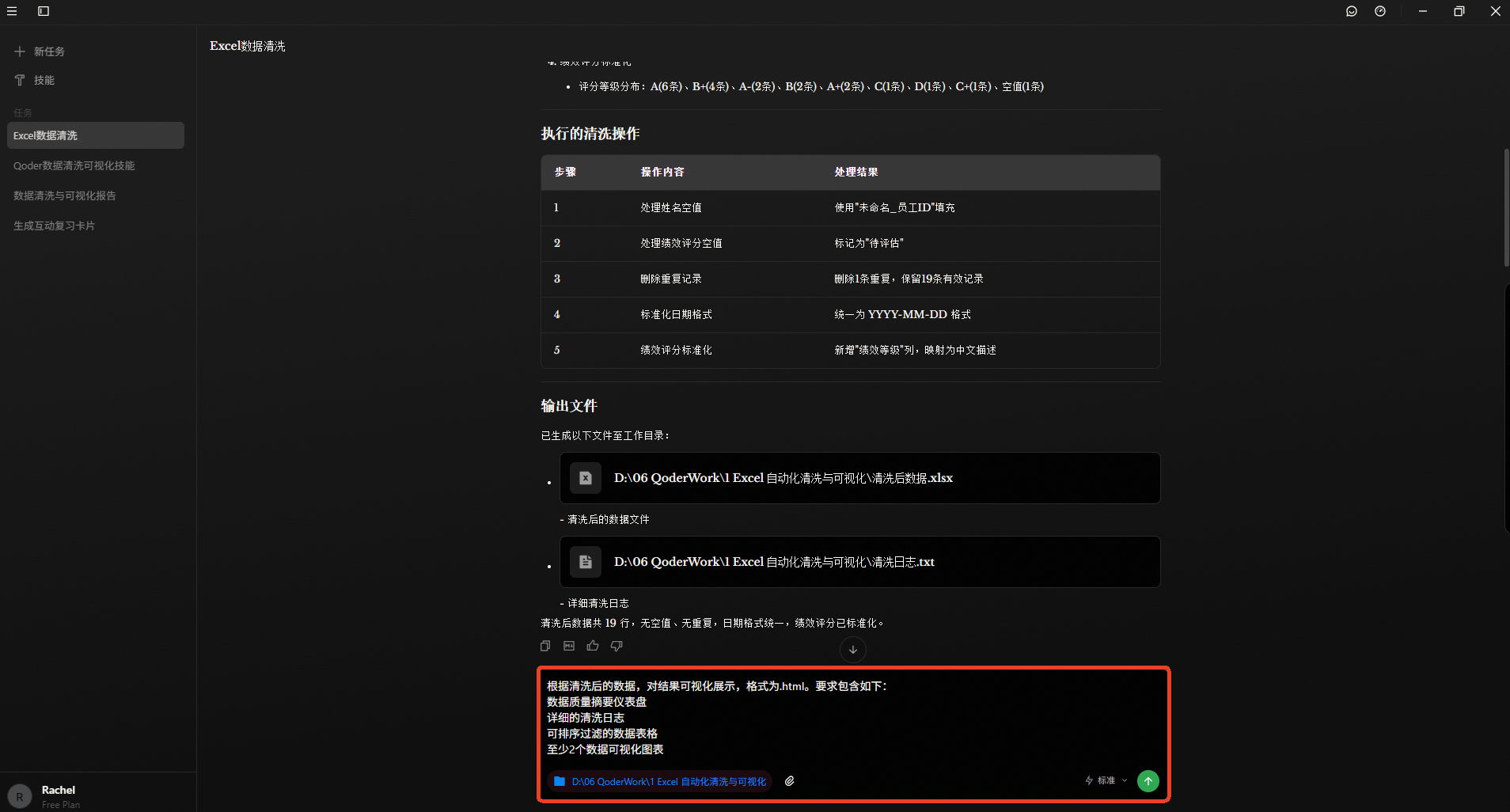Toggle the sidebar panel icon
This screenshot has height=812, width=1510.
44,11
